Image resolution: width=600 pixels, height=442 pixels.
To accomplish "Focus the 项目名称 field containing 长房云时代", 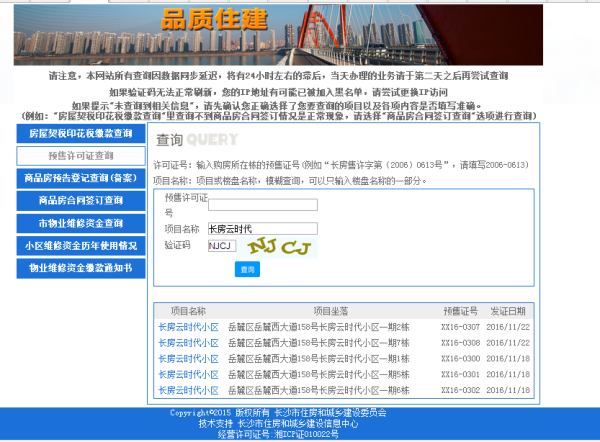I will click(x=262, y=229).
